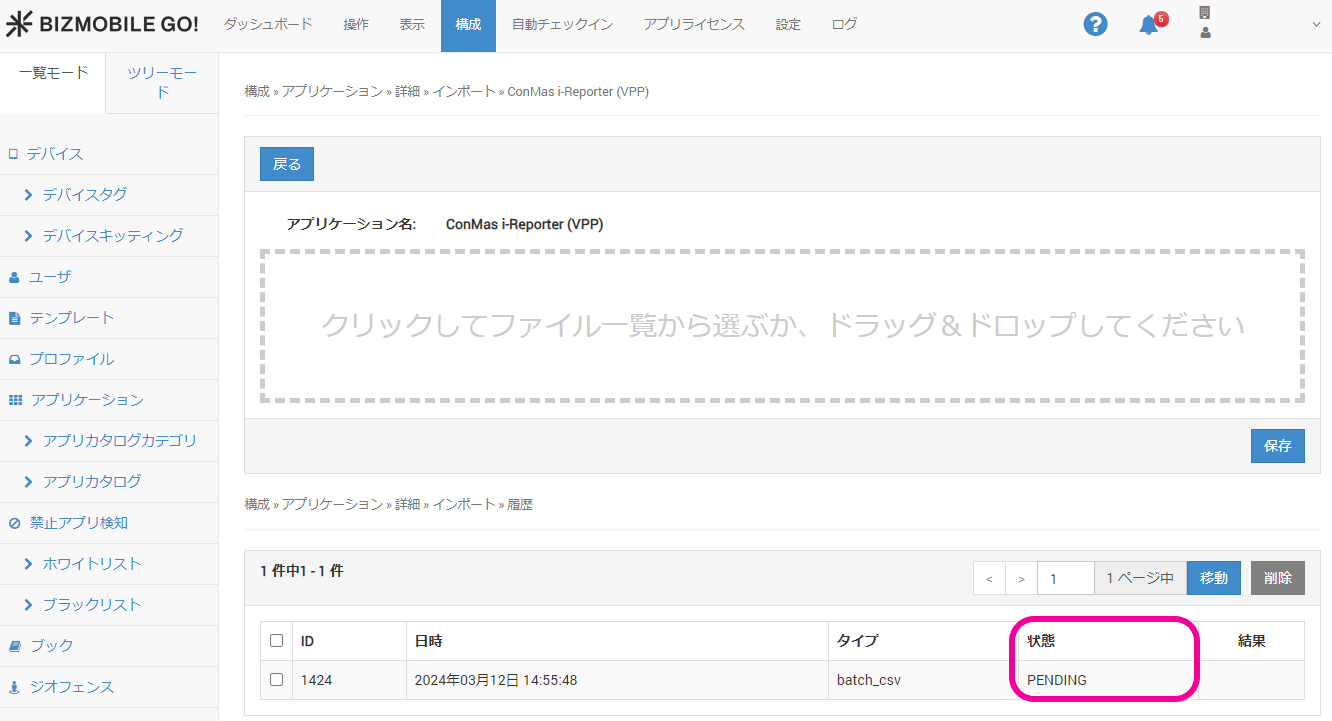The image size is (1332, 721).
Task: Open デバイス in the sidebar
Action: click(x=55, y=154)
